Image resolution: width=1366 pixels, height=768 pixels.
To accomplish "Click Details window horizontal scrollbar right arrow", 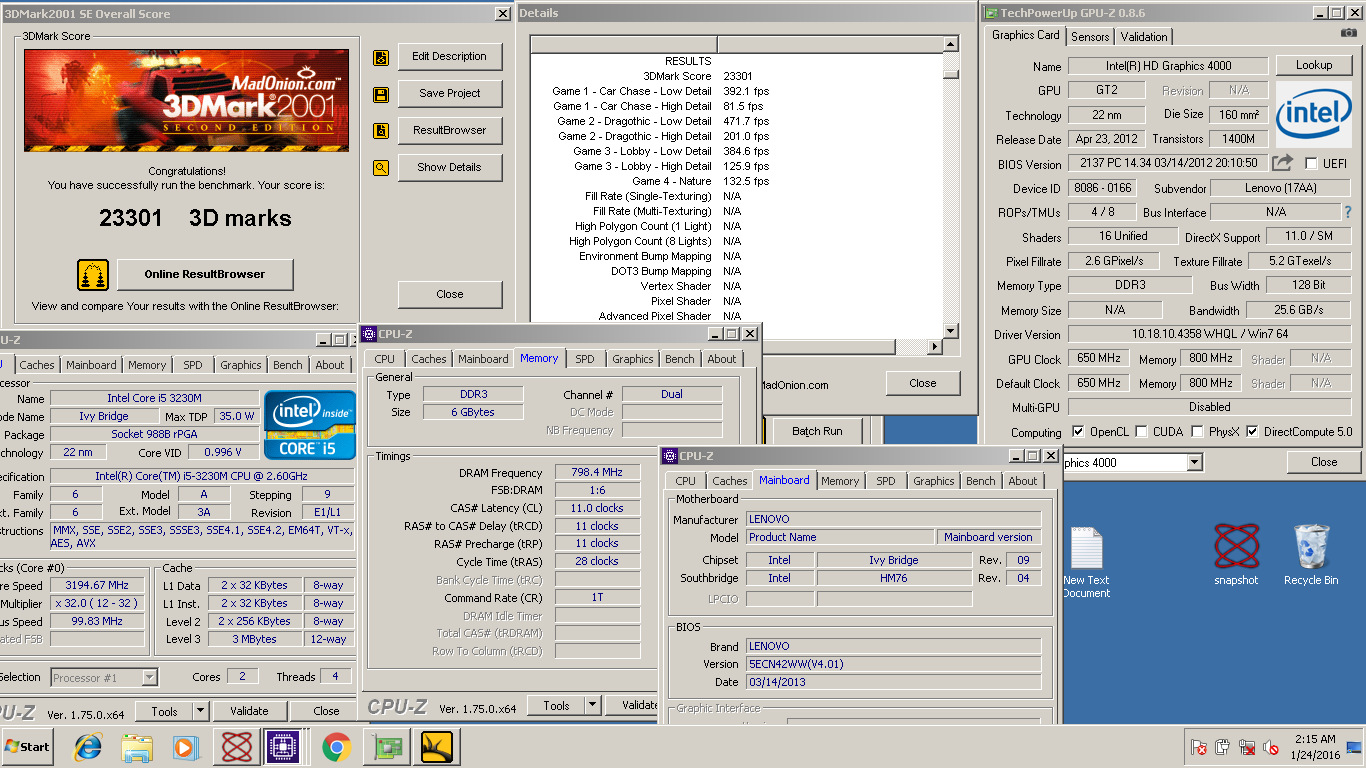I will [x=935, y=347].
